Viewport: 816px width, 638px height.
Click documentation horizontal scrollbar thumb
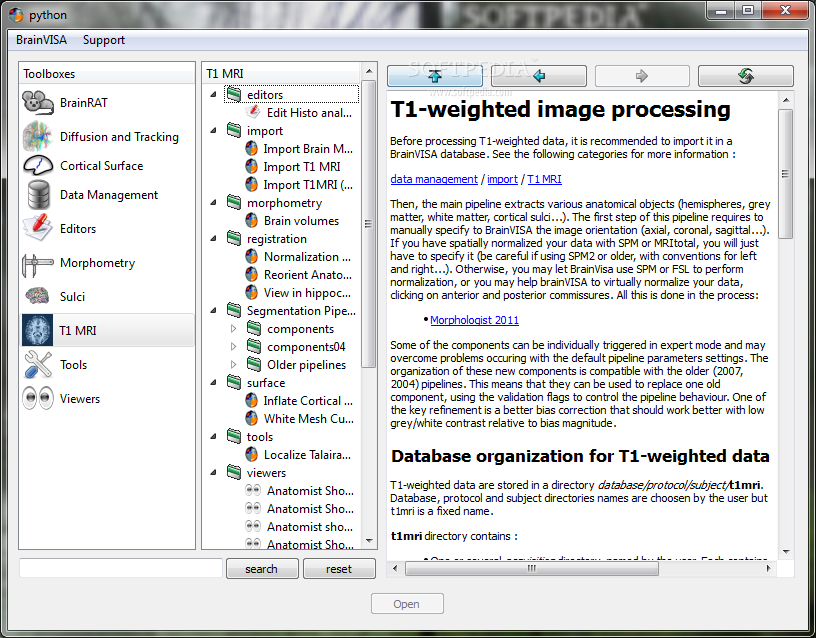[x=532, y=568]
